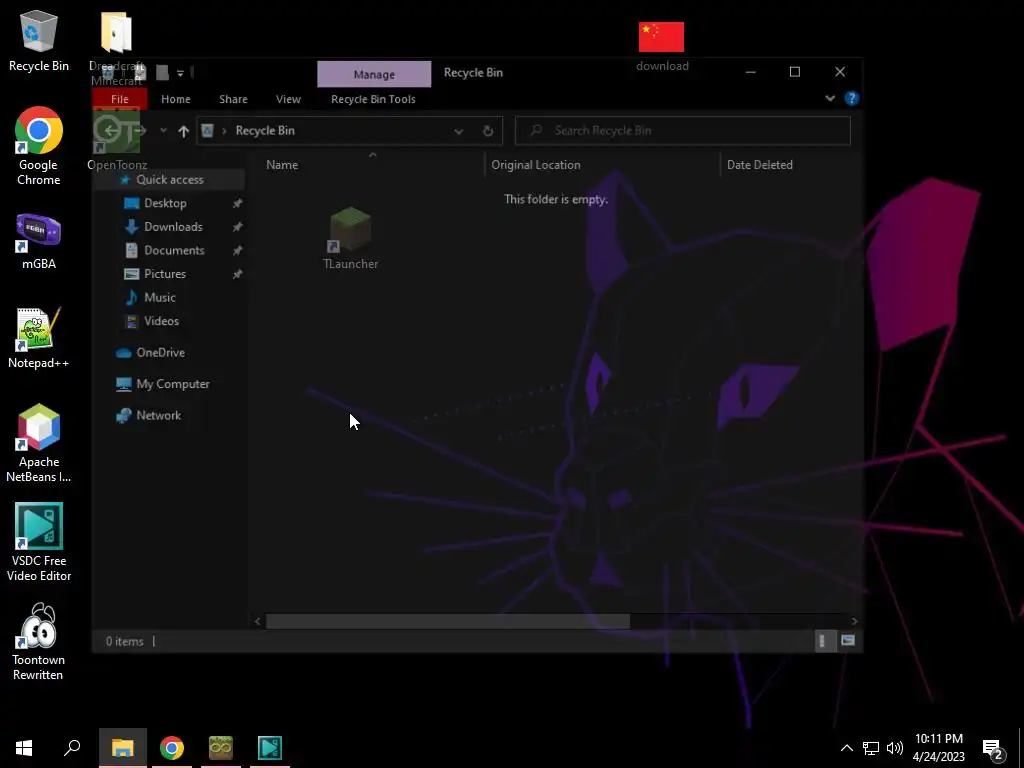Click the Up arrow in the Recycle Bin window
1024x768 pixels.
[x=184, y=131]
